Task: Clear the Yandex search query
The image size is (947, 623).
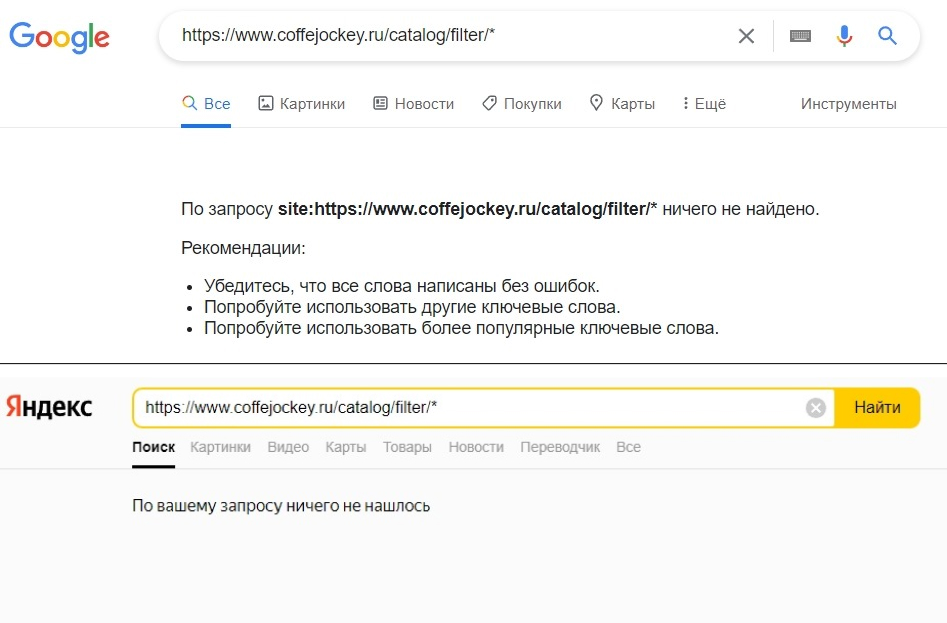Action: pyautogui.click(x=816, y=407)
